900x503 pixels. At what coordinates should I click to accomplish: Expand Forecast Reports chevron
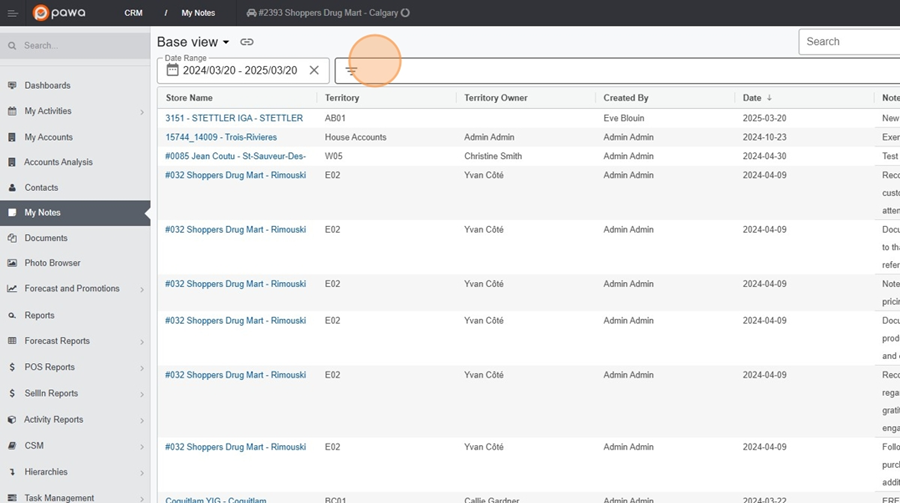pyautogui.click(x=142, y=342)
